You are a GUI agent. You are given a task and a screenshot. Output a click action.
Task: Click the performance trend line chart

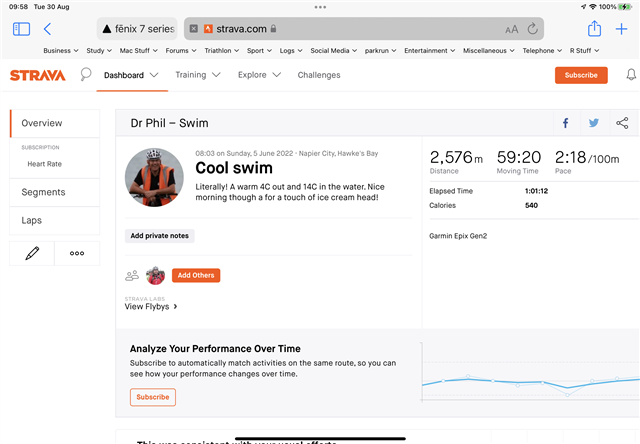[x=530, y=373]
